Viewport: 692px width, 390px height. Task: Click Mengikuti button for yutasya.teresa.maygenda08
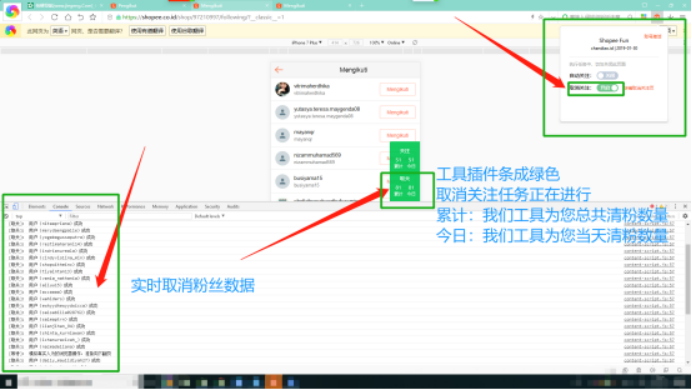[x=397, y=112]
